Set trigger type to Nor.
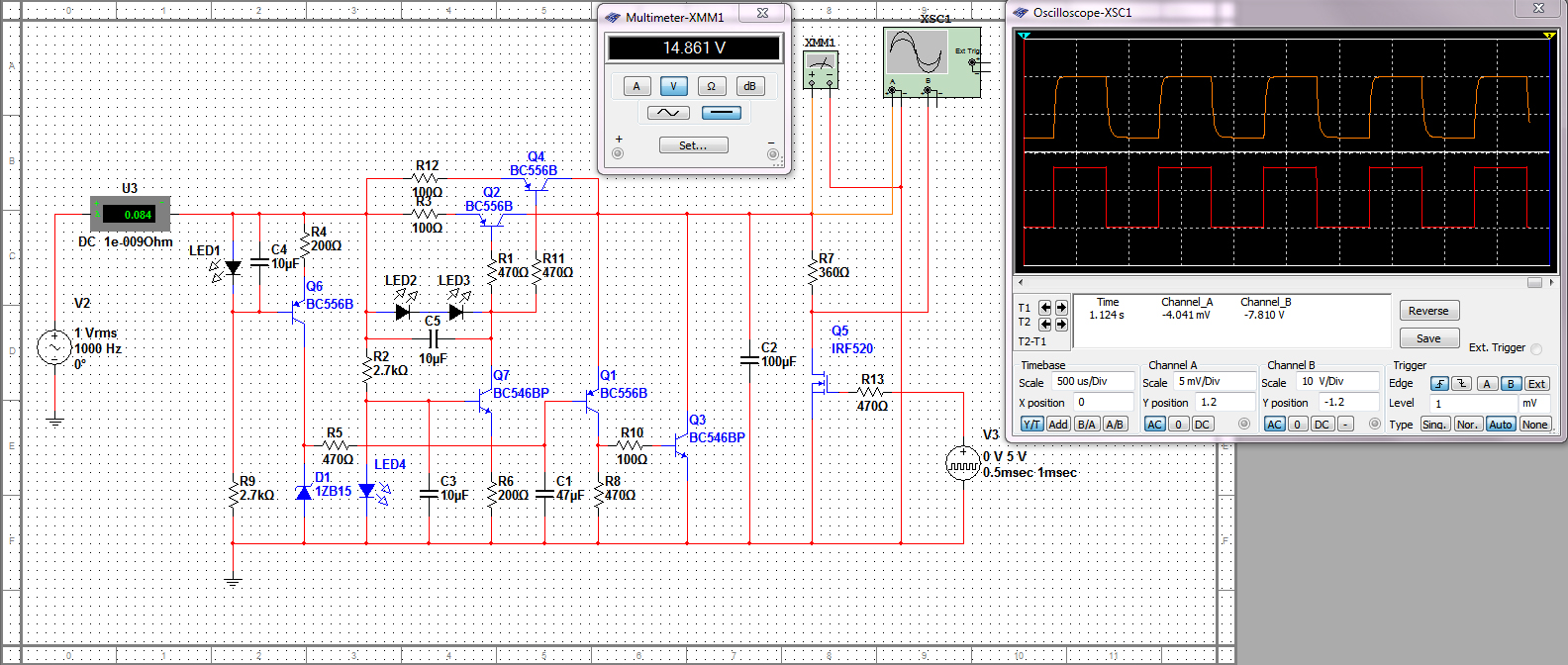 (x=1467, y=425)
